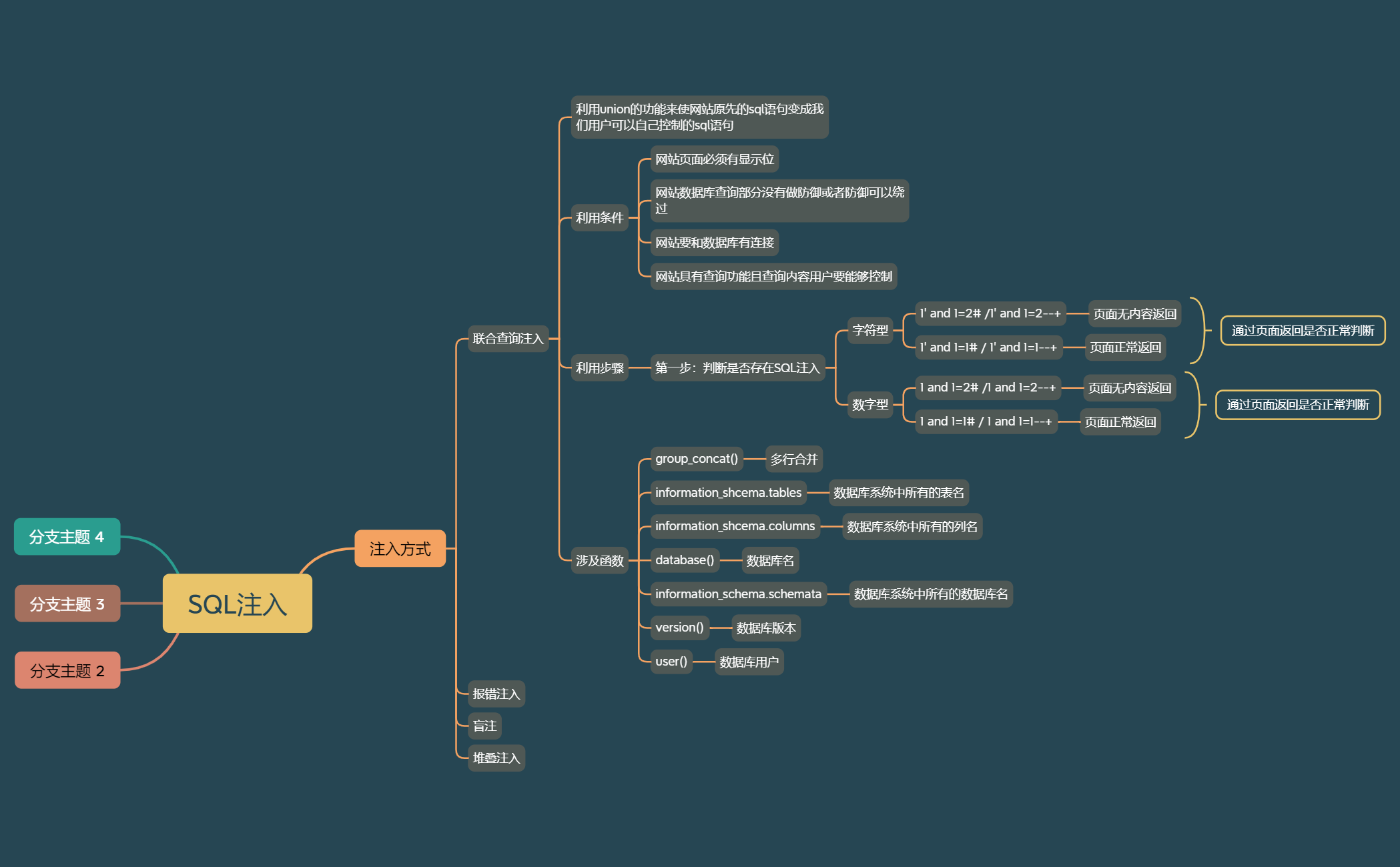Select the teal 分支主题 4 node
This screenshot has height=867, width=1400.
pyautogui.click(x=67, y=537)
